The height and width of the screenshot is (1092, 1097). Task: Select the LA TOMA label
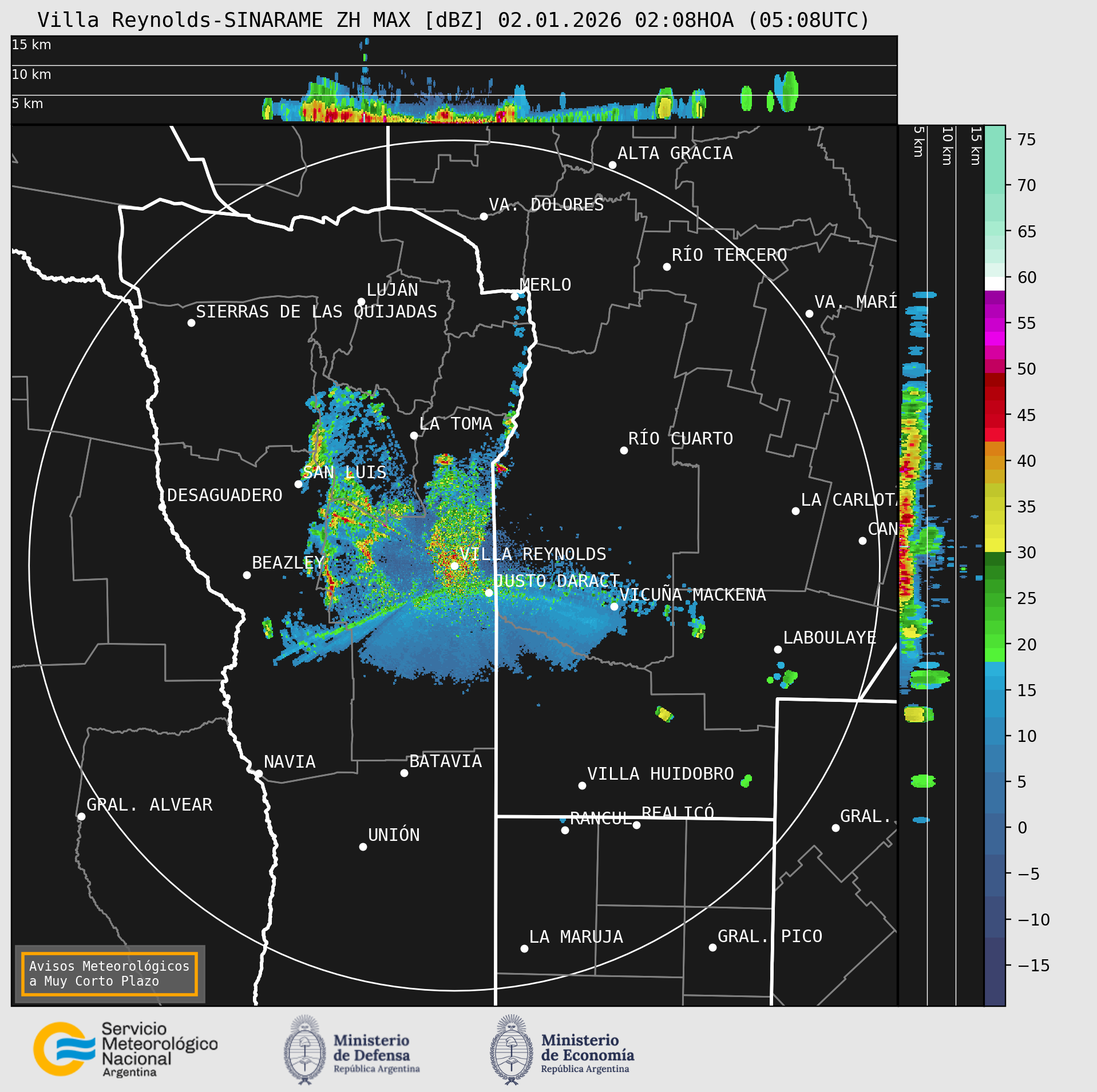[456, 424]
